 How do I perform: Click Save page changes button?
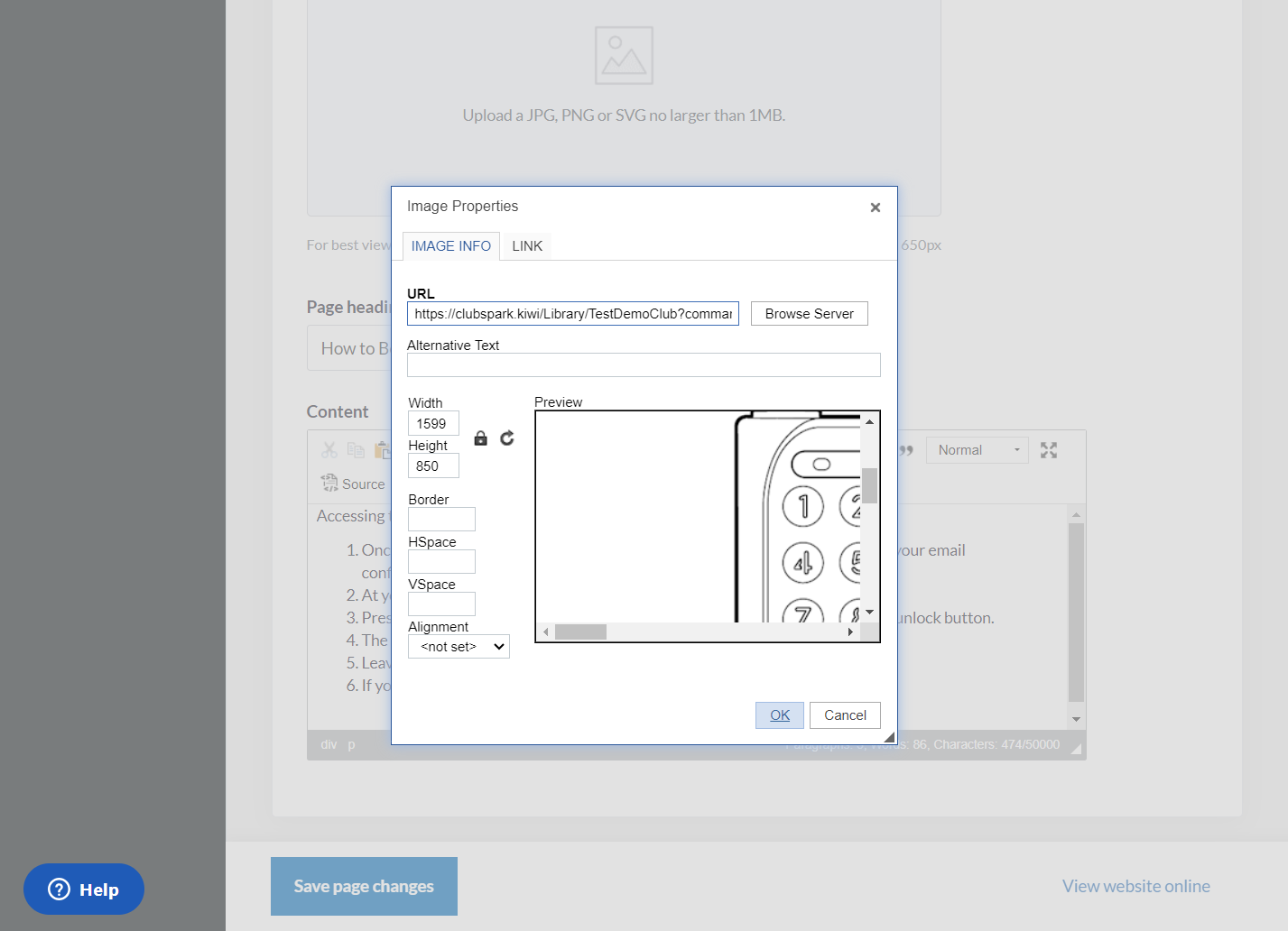click(364, 886)
